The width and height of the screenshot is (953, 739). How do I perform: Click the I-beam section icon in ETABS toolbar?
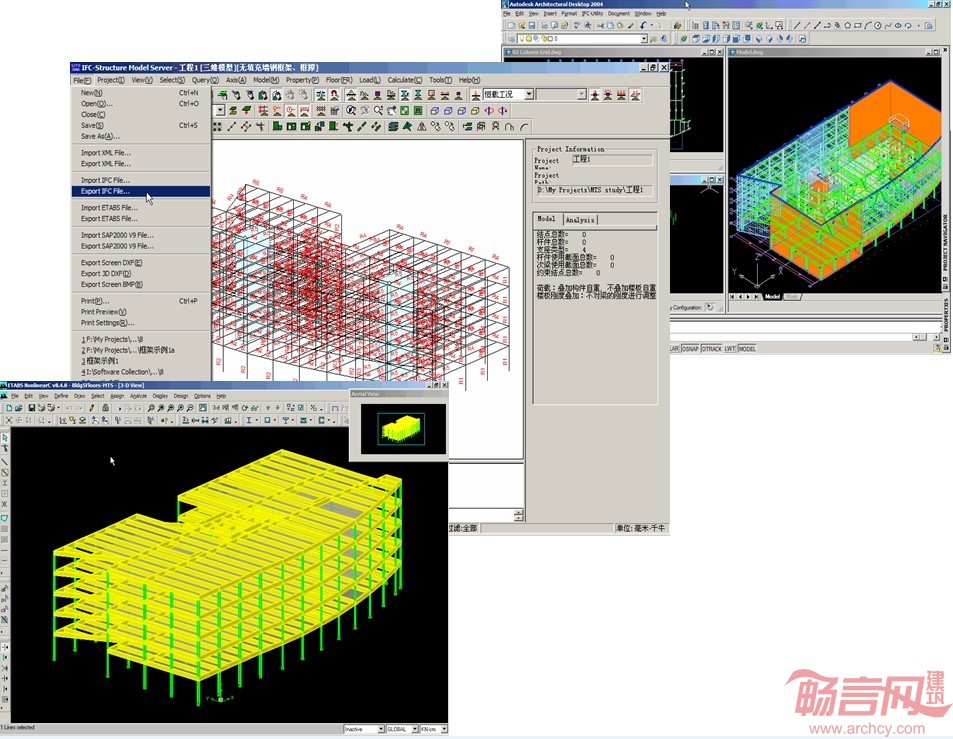point(249,420)
